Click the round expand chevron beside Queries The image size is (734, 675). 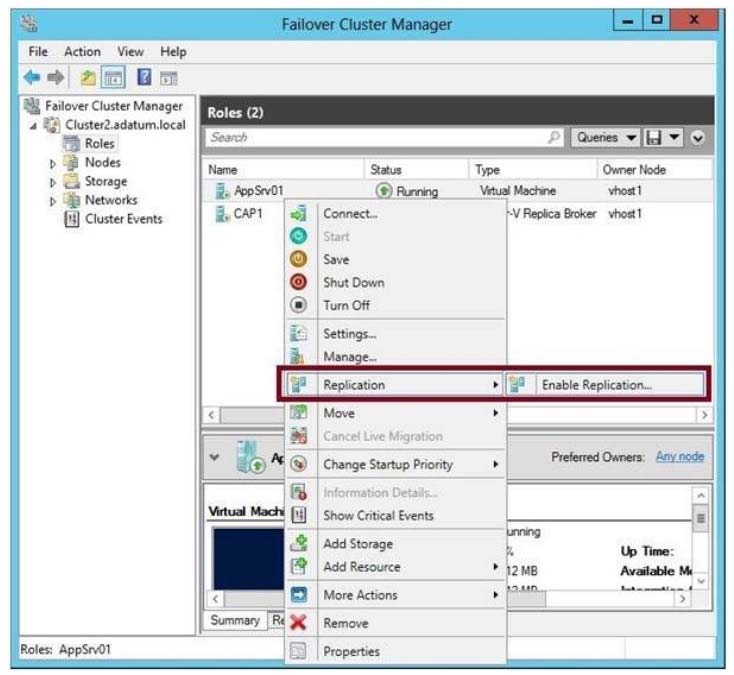697,138
